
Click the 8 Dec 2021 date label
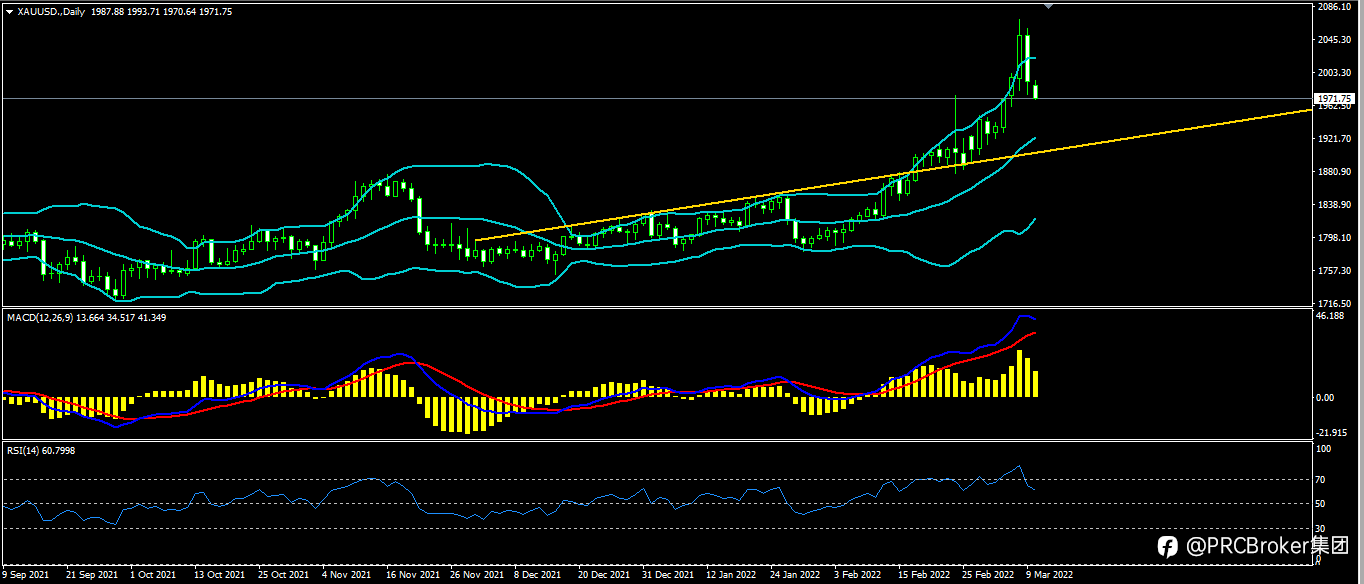pos(538,575)
